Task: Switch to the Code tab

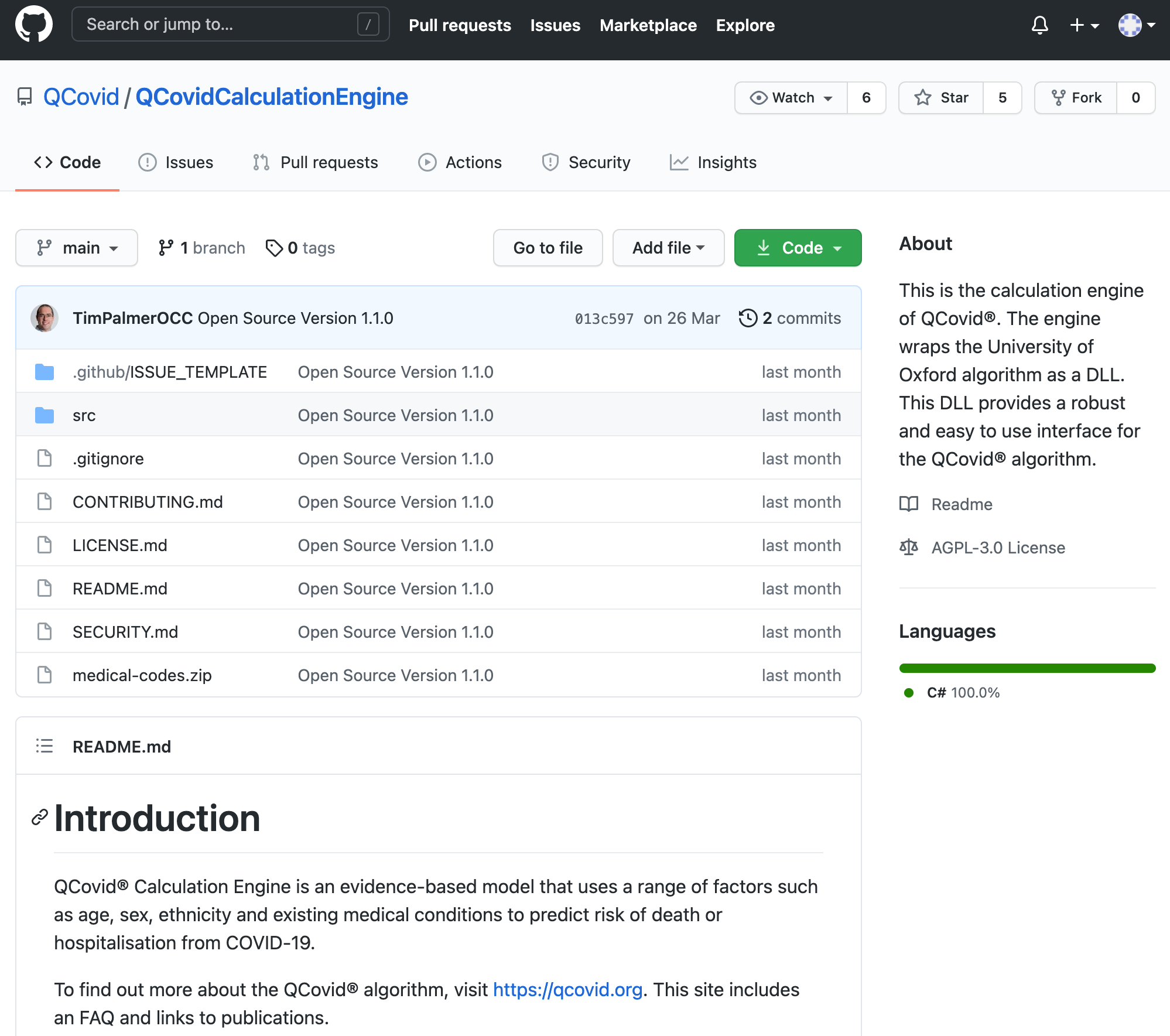Action: [x=67, y=162]
